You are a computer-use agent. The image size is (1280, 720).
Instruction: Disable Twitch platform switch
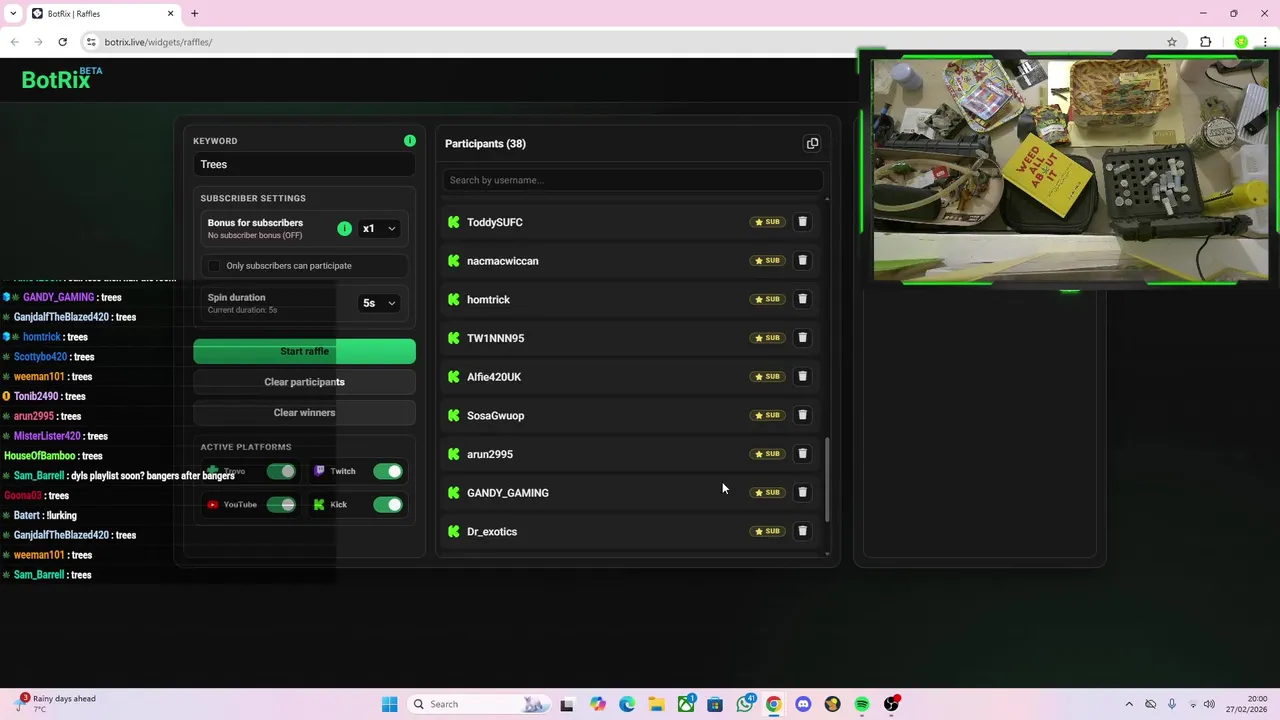click(388, 471)
